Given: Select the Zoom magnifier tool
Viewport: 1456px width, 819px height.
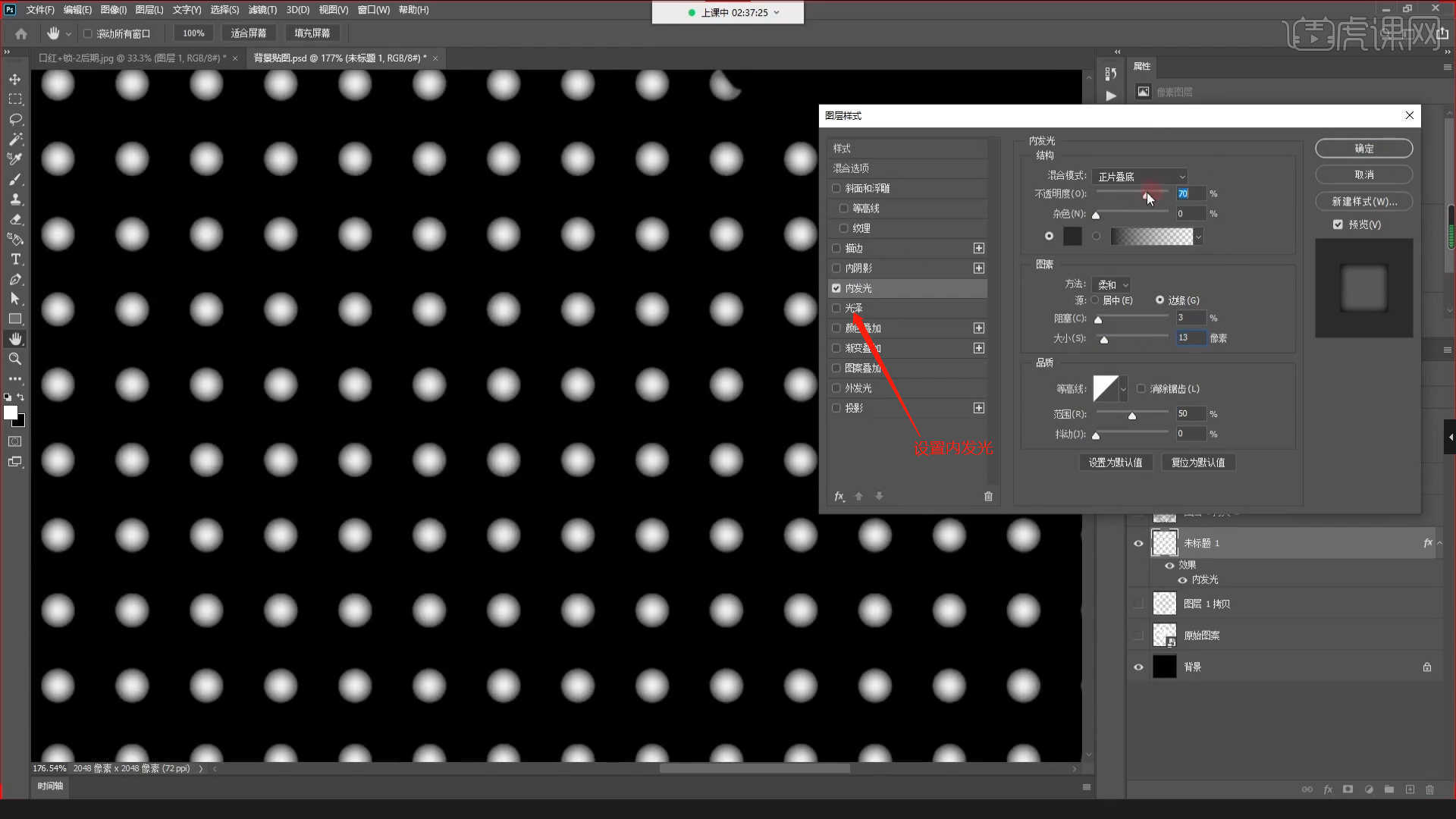Looking at the screenshot, I should [14, 359].
